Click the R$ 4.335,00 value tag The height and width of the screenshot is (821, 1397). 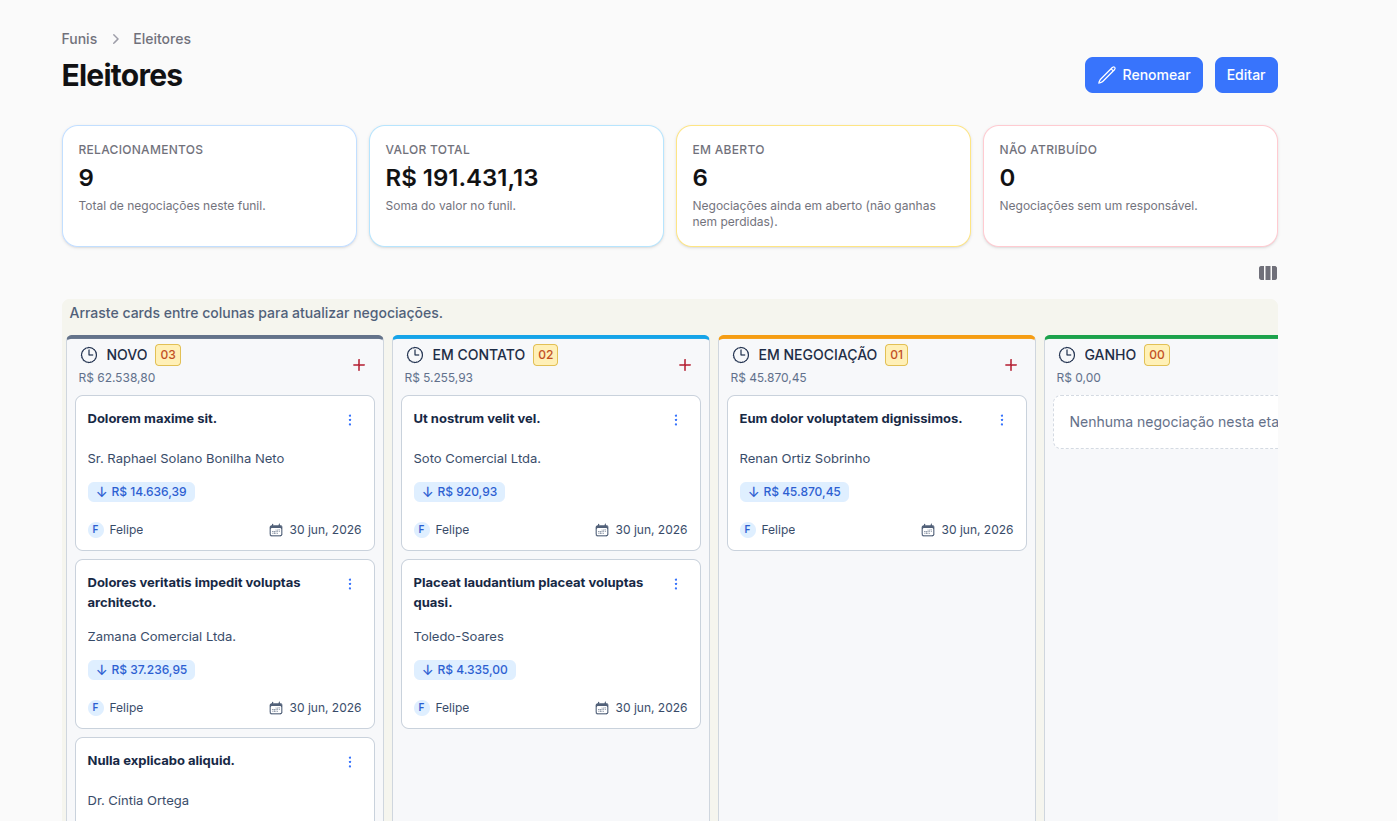pyautogui.click(x=465, y=670)
